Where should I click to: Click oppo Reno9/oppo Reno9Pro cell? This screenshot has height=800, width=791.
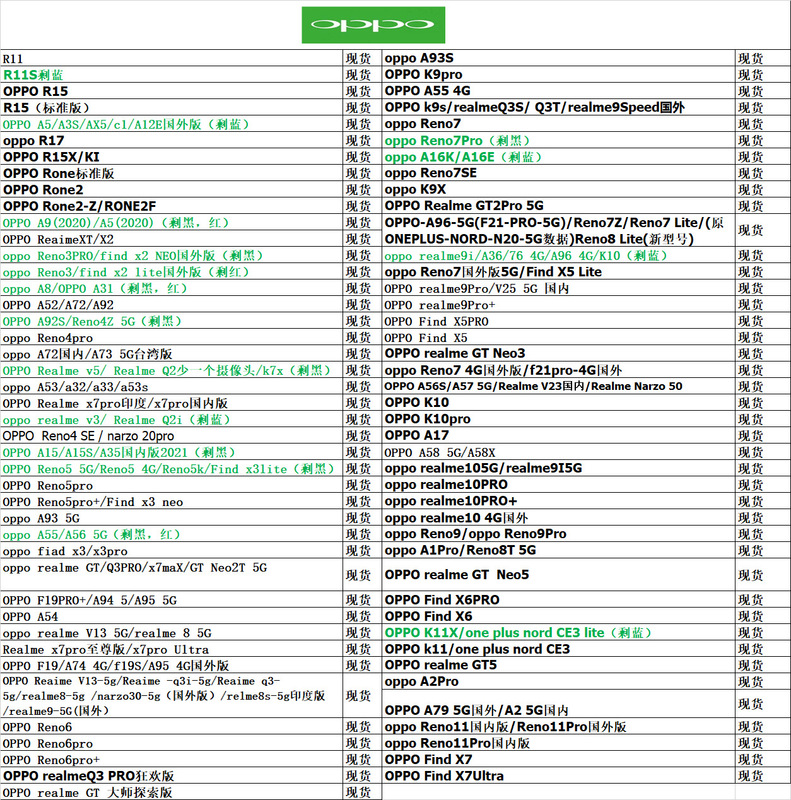tap(558, 534)
